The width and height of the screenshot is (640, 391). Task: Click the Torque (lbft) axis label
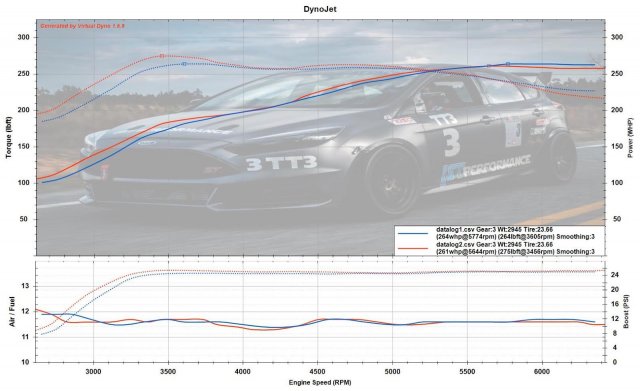(9, 138)
